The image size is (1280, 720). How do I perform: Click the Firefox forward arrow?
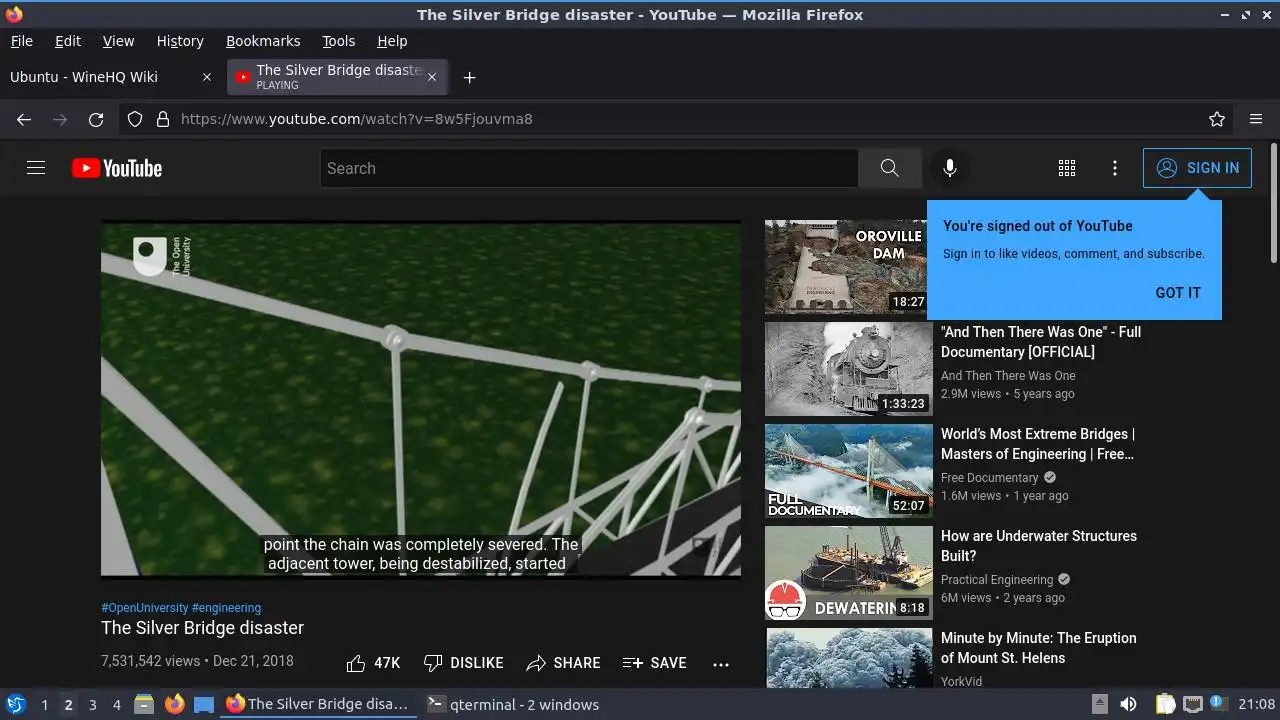[60, 119]
